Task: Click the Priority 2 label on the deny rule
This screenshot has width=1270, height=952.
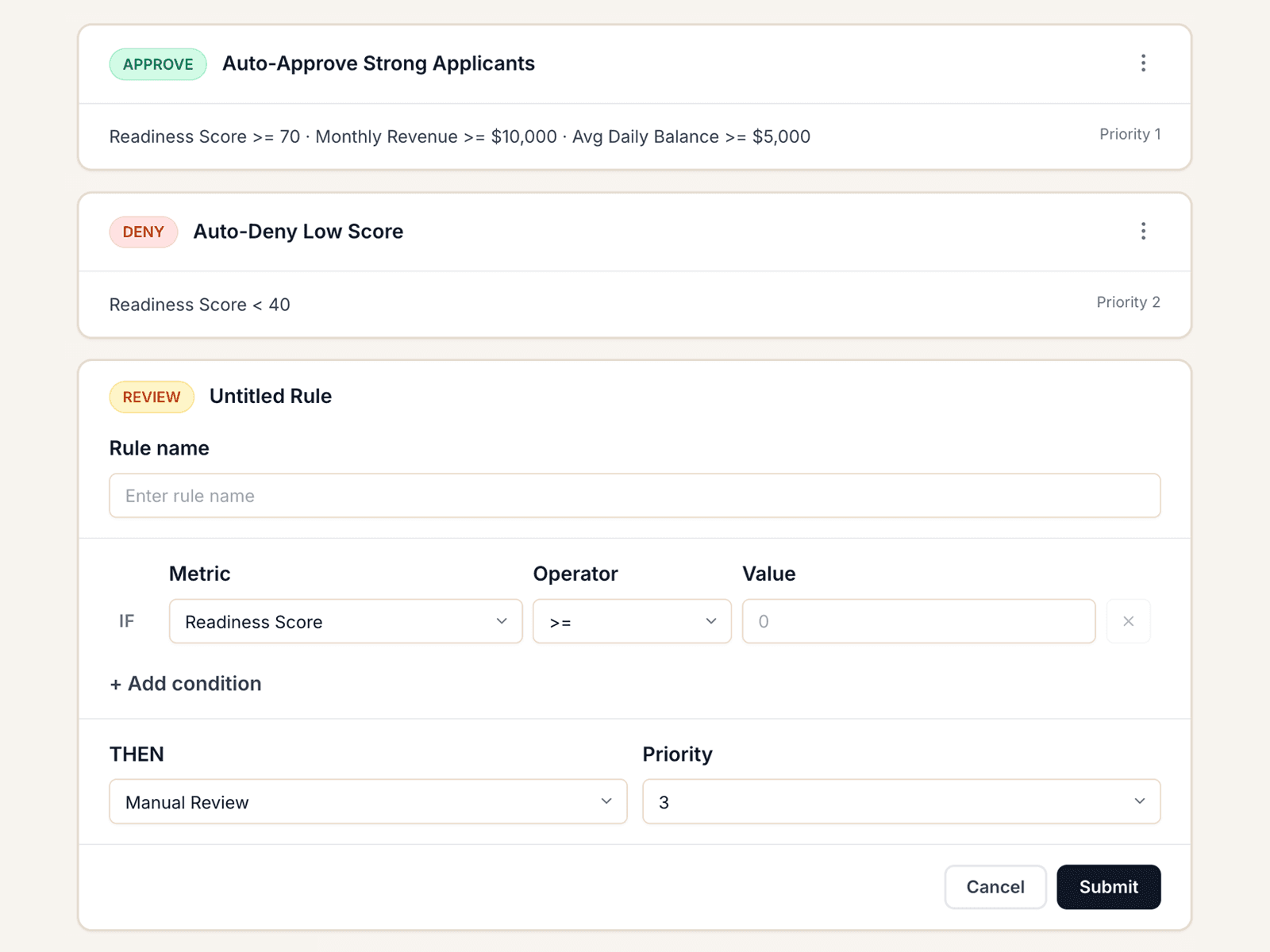Action: click(1128, 302)
